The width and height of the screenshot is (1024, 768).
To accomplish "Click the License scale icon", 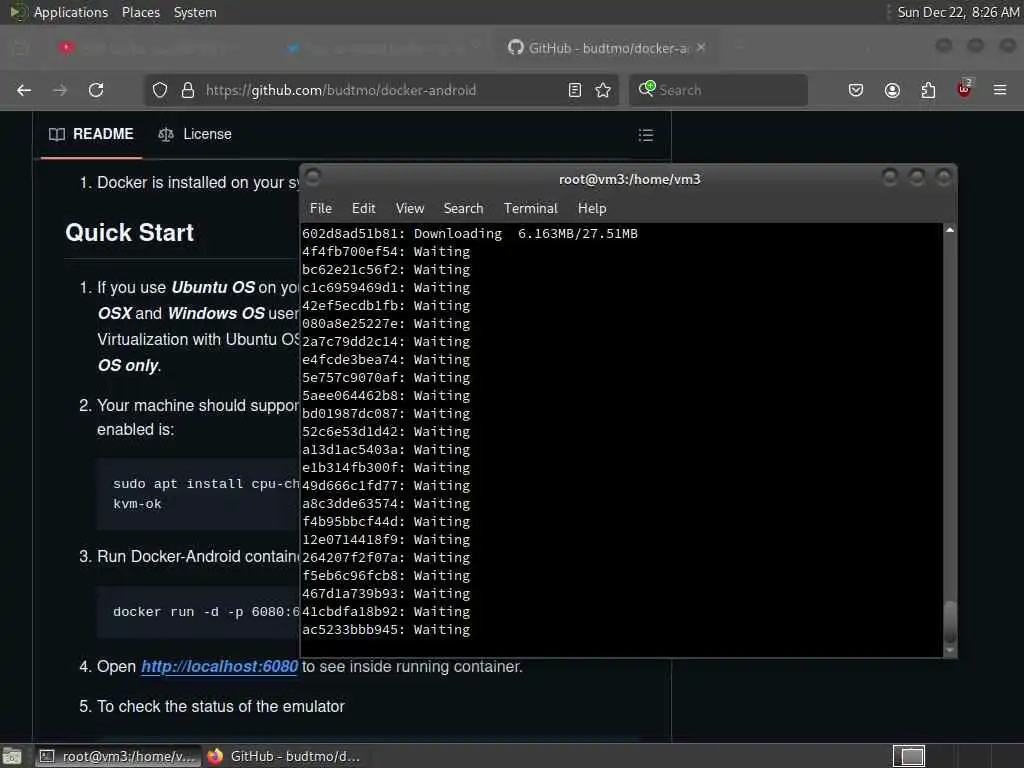I will pos(166,135).
